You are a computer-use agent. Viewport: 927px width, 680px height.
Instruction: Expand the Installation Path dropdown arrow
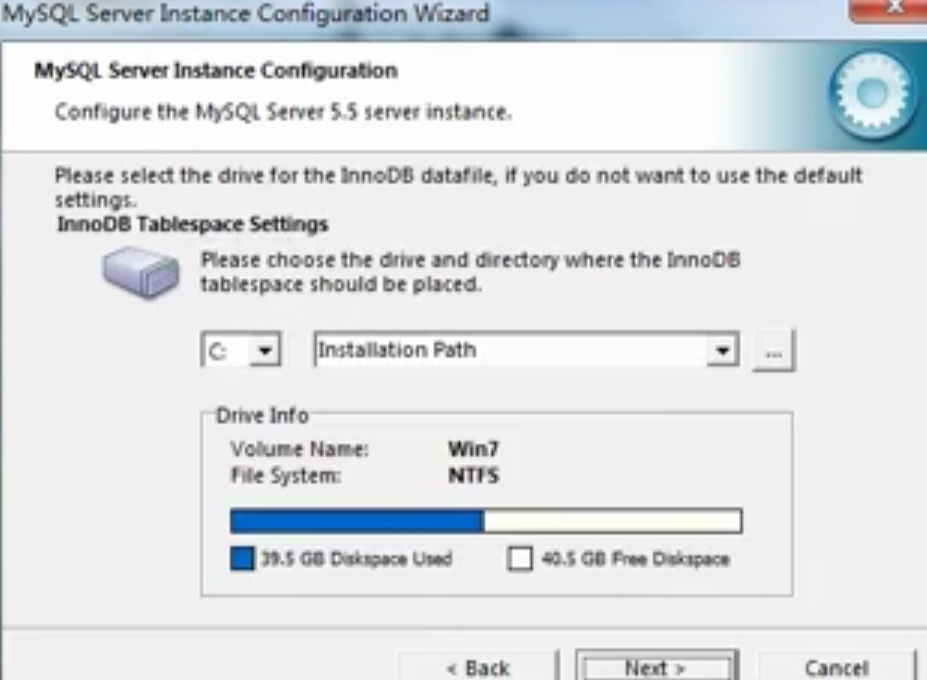click(x=722, y=351)
